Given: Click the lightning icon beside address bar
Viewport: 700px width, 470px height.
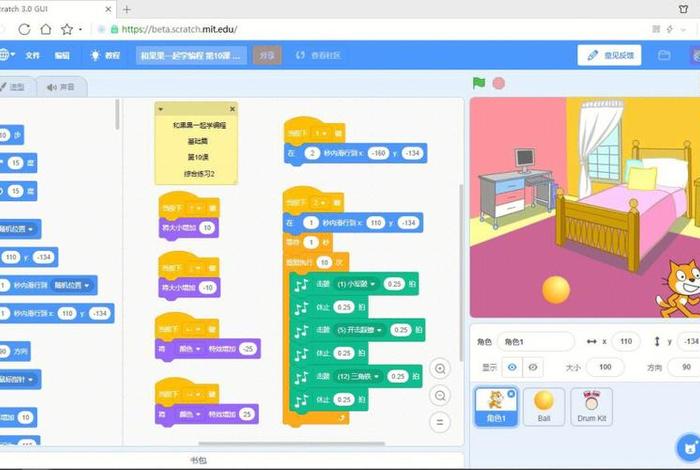Looking at the screenshot, I should pos(670,29).
